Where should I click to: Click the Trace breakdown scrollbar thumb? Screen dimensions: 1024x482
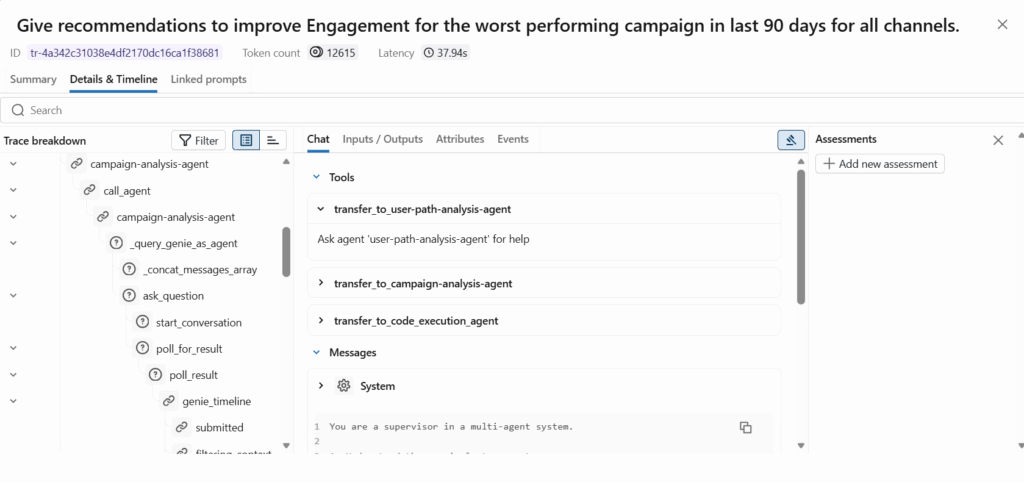(x=286, y=251)
